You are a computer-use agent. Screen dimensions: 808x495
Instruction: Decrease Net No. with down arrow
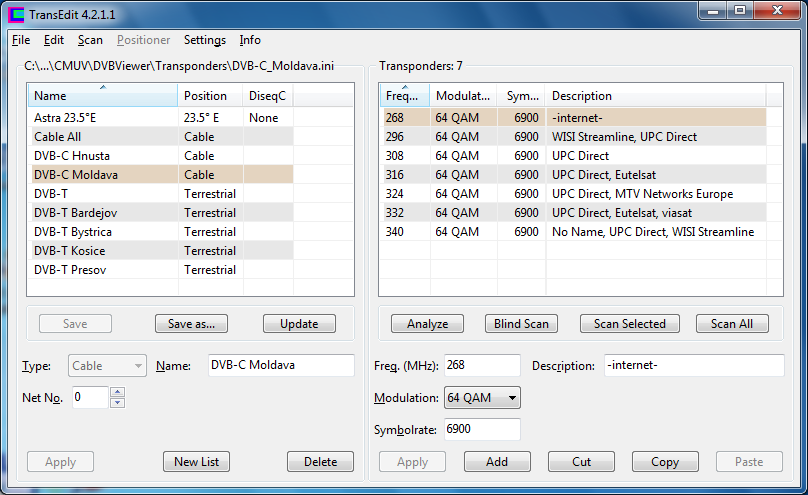tap(117, 403)
